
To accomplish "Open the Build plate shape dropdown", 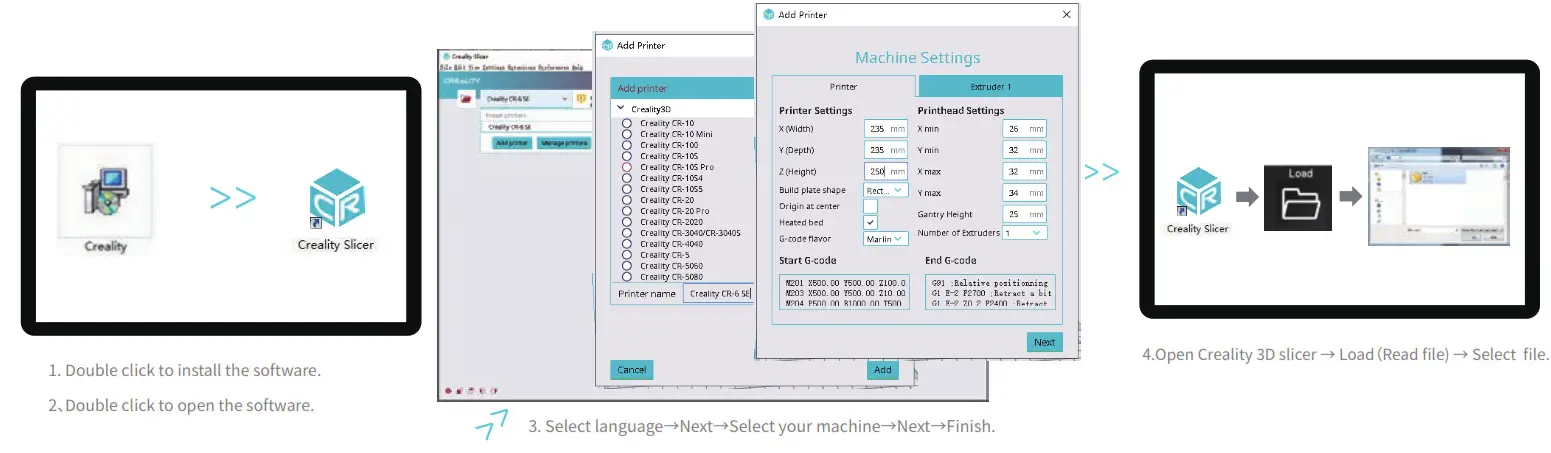I will click(886, 190).
